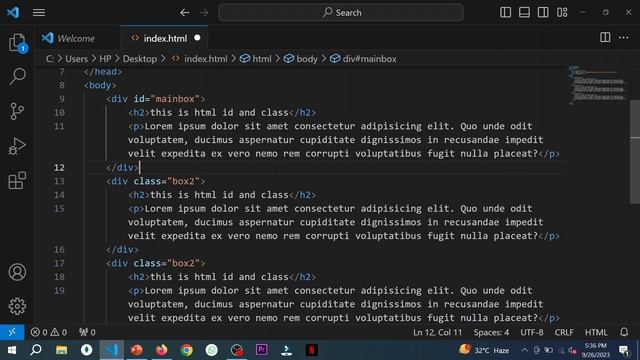Open Windows taskbar search
Screen dimensions: 640x360
click(x=36, y=350)
